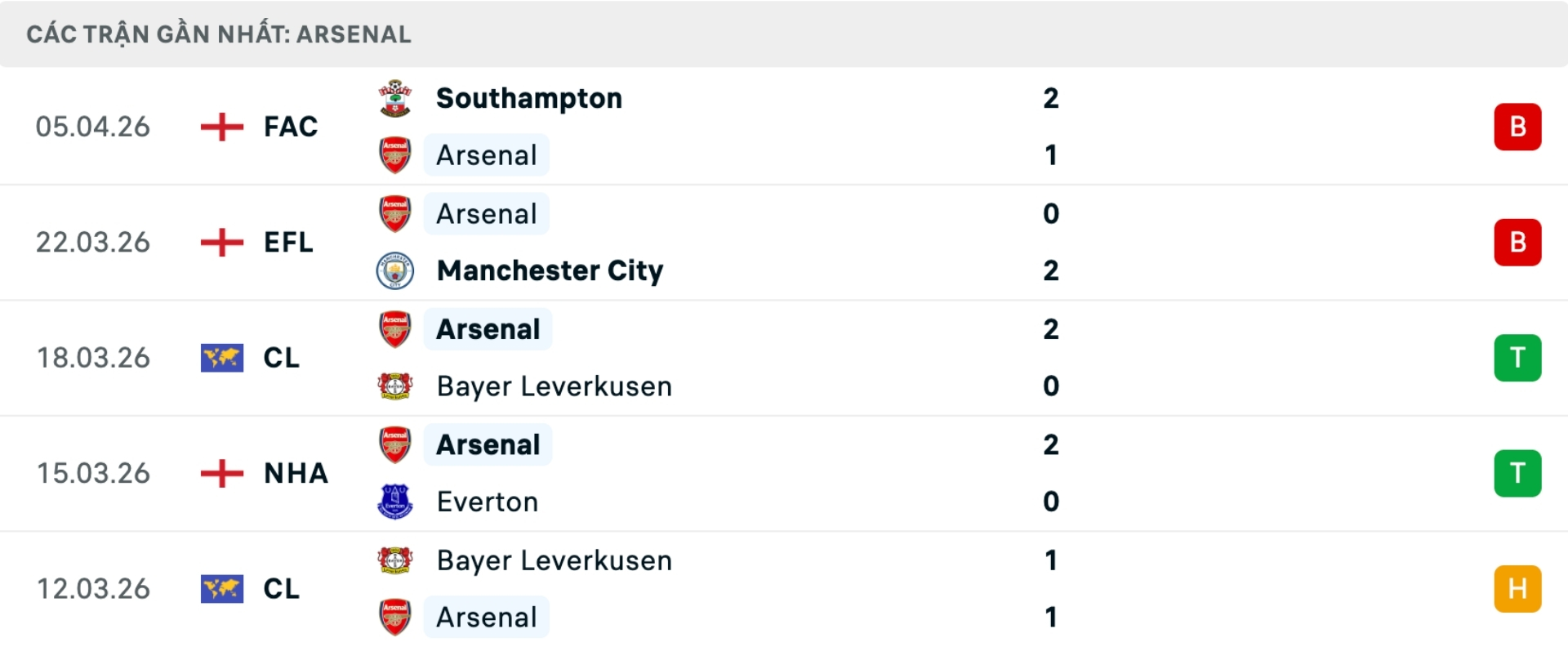The height and width of the screenshot is (647, 1568).
Task: Click England flag icon beside NHA
Action: 222,473
